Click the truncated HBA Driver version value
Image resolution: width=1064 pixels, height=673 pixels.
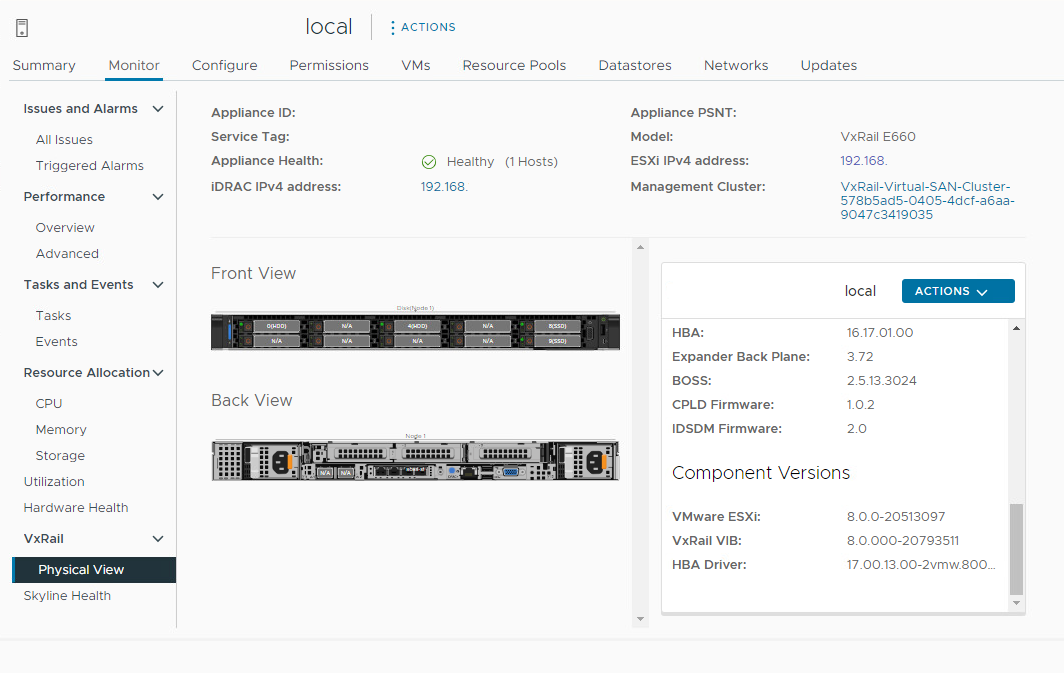[921, 564]
